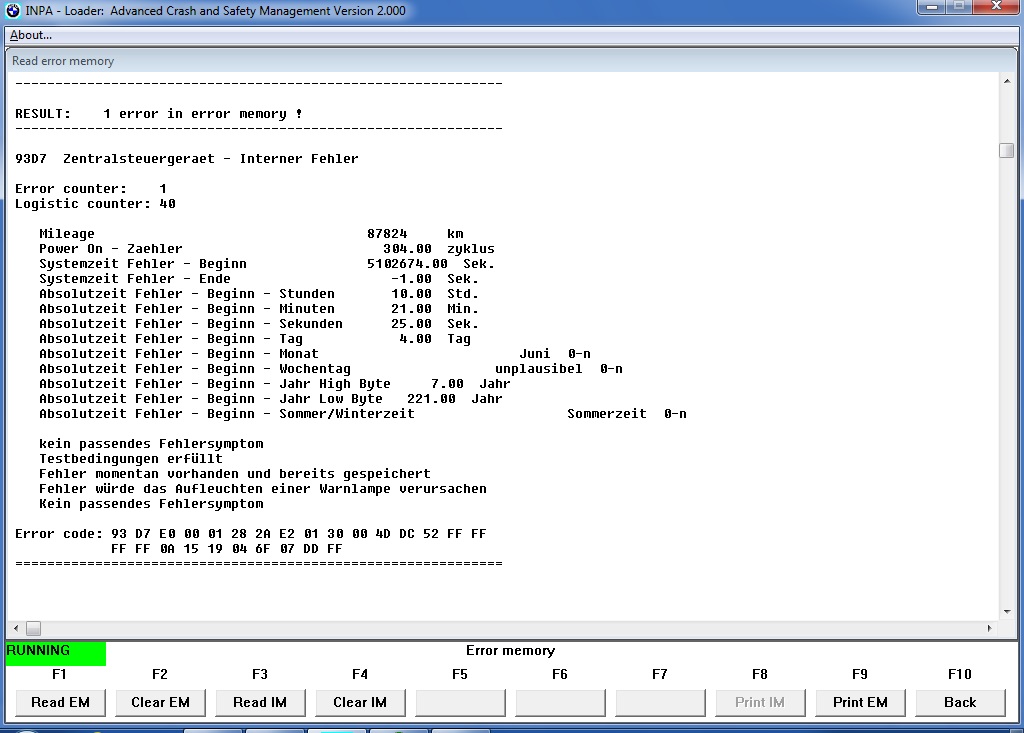The height and width of the screenshot is (733, 1024).
Task: Click the vertical scrollbar down arrow
Action: tap(1006, 611)
